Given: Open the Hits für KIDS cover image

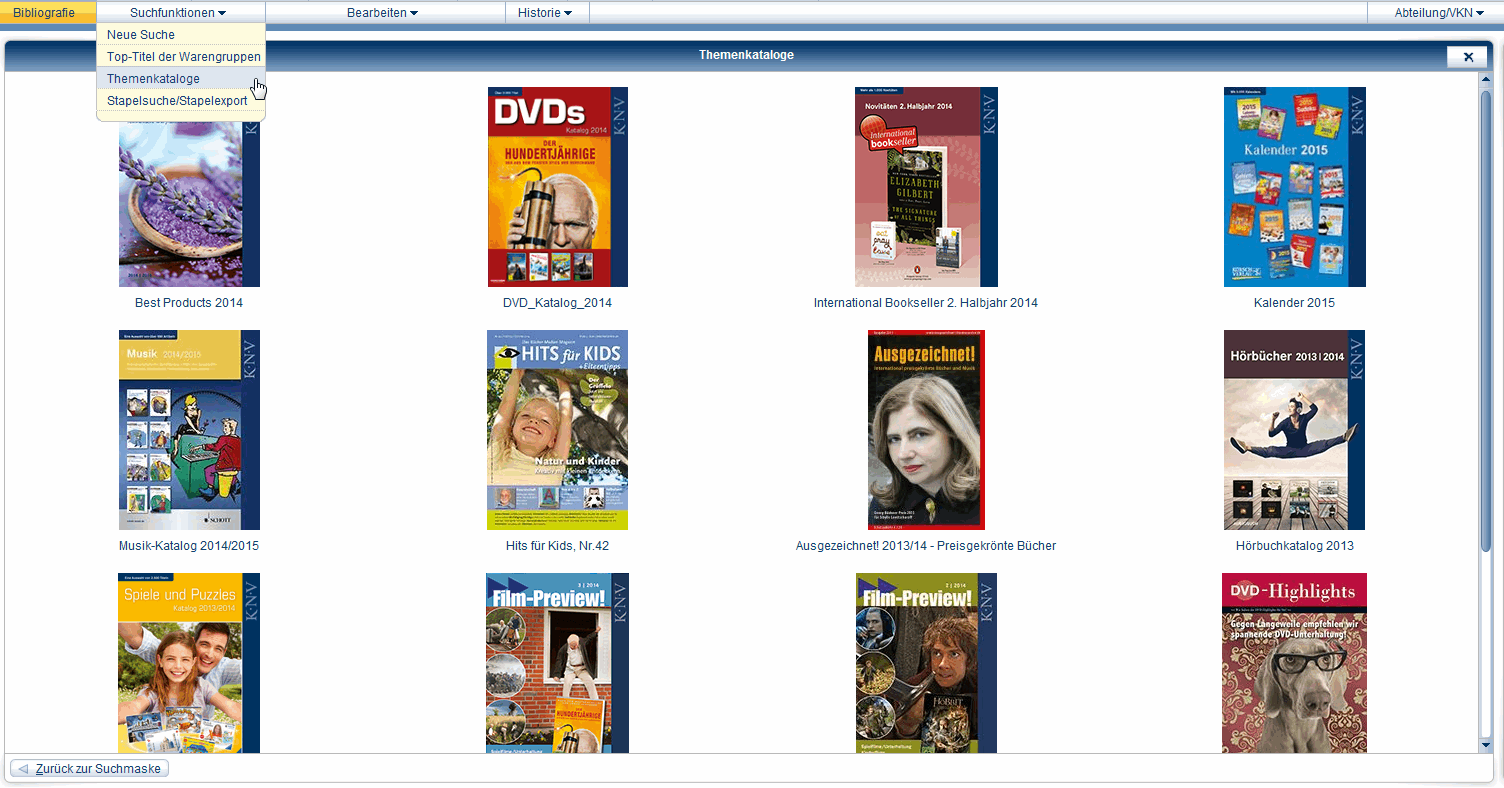Looking at the screenshot, I should (x=557, y=430).
